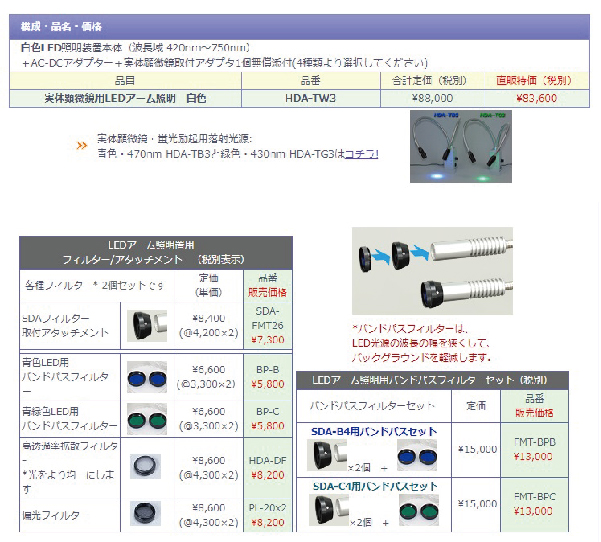Click the filter attachment diagram with blue arrows
Screen dimensions: 601x542
tap(432, 269)
